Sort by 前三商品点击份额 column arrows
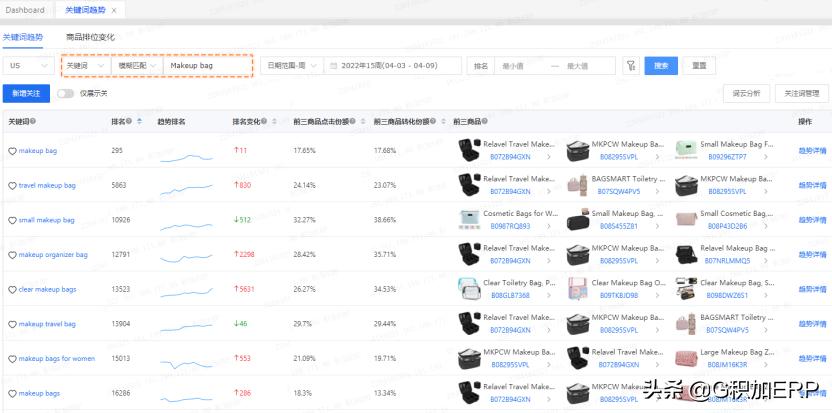832x413 pixels. [362, 122]
